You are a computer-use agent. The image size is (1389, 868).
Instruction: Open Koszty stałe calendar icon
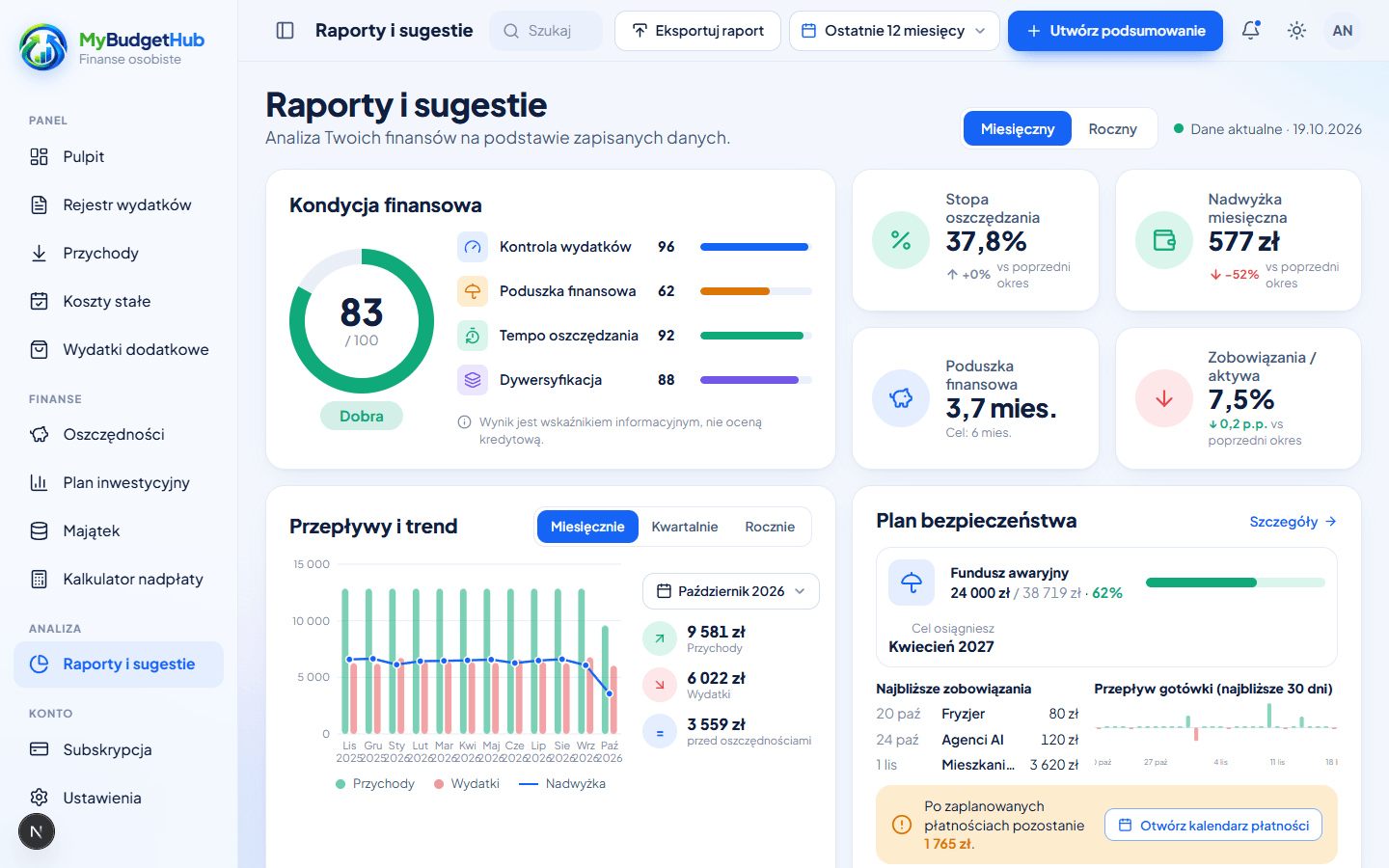(x=39, y=301)
